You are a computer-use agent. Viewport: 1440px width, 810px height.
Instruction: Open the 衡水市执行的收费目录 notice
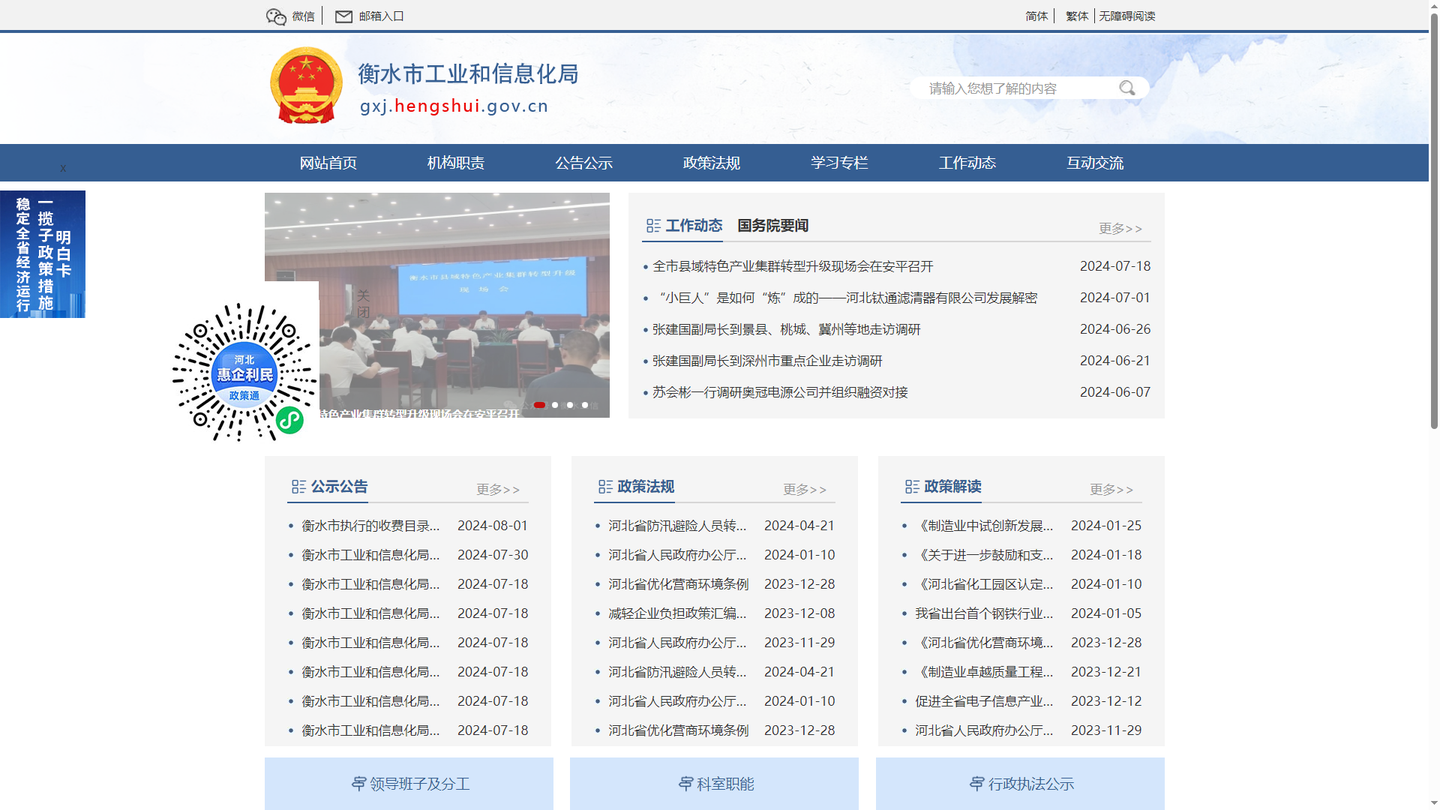coord(371,526)
